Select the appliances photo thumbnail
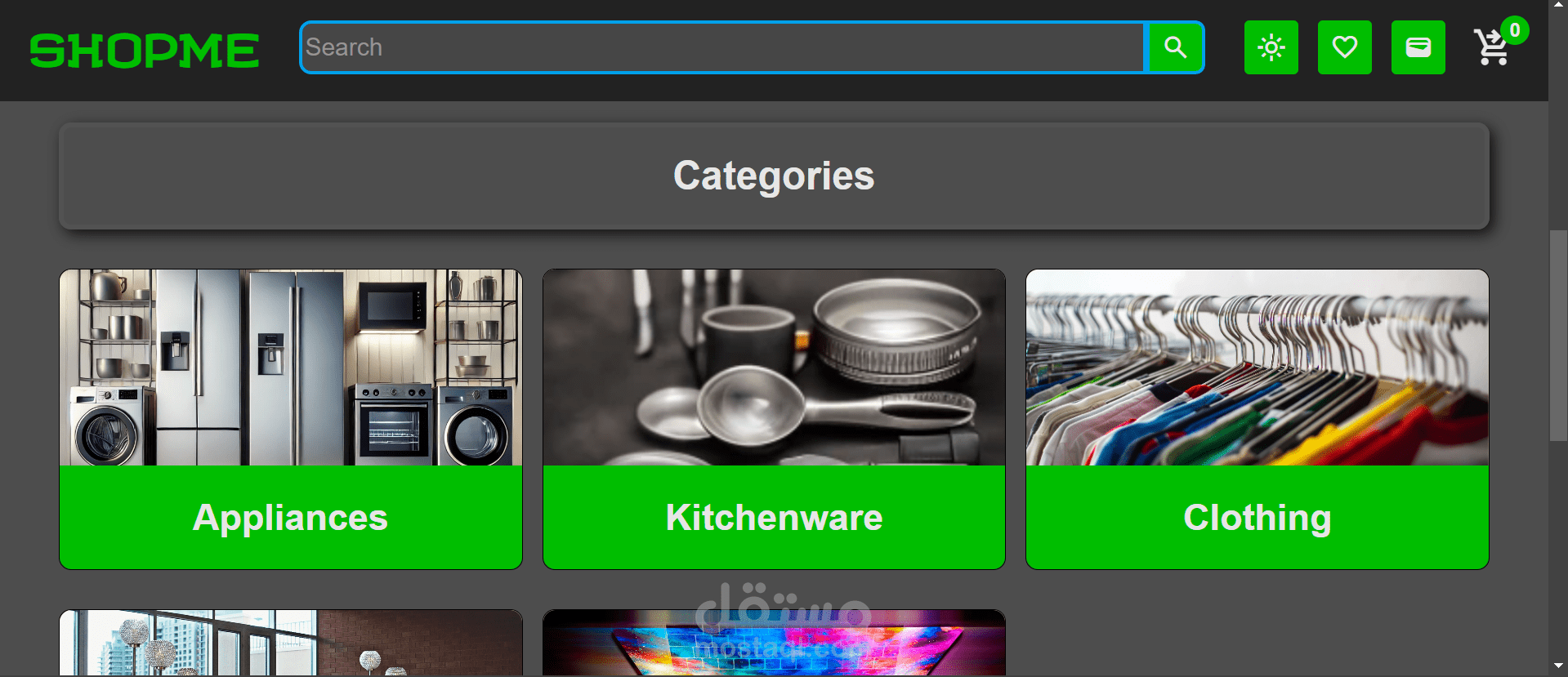1568x677 pixels. click(x=290, y=367)
